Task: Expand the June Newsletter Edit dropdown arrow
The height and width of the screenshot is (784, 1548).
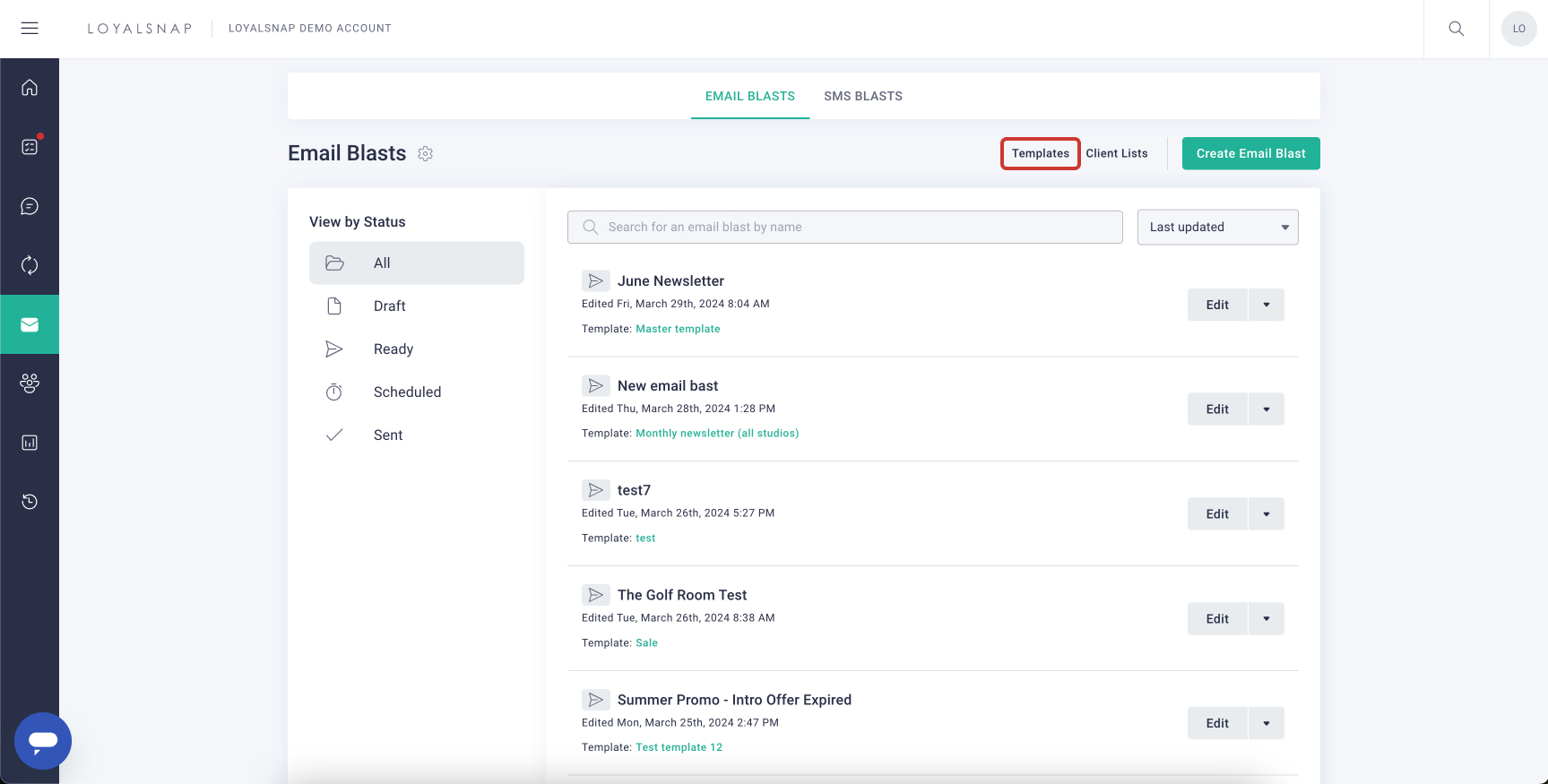Action: click(x=1267, y=305)
